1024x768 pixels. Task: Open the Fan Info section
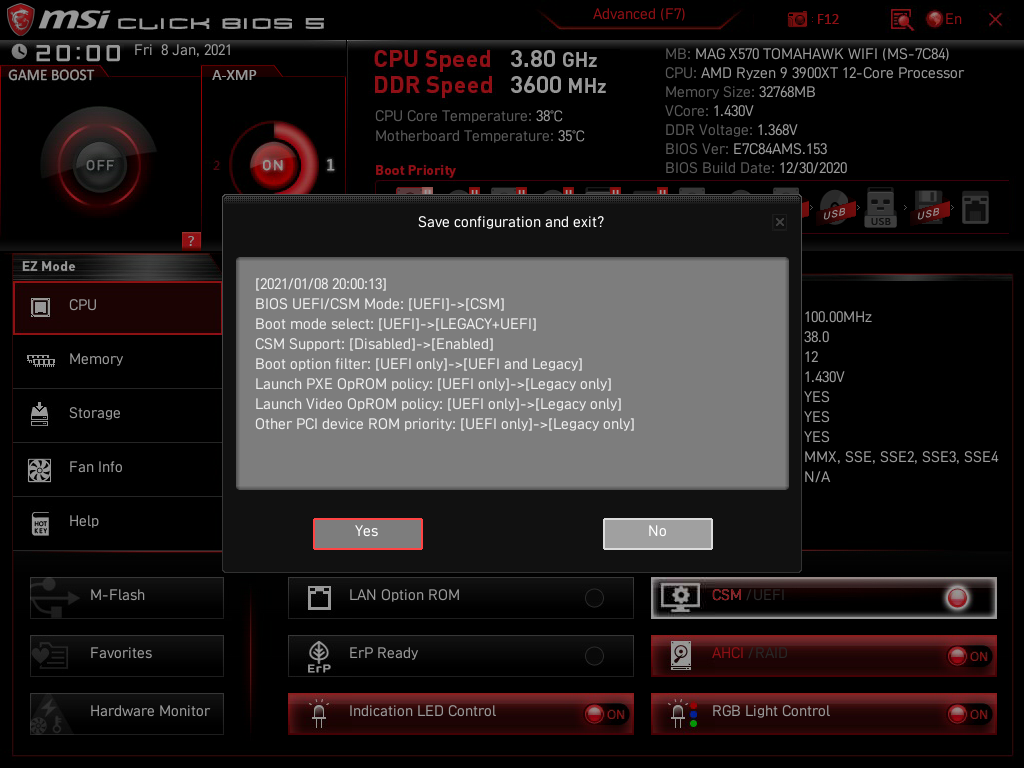pos(118,468)
